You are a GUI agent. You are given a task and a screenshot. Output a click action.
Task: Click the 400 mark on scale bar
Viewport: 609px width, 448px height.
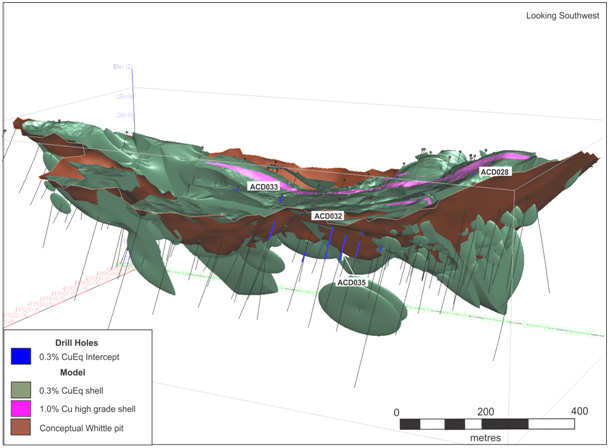577,411
